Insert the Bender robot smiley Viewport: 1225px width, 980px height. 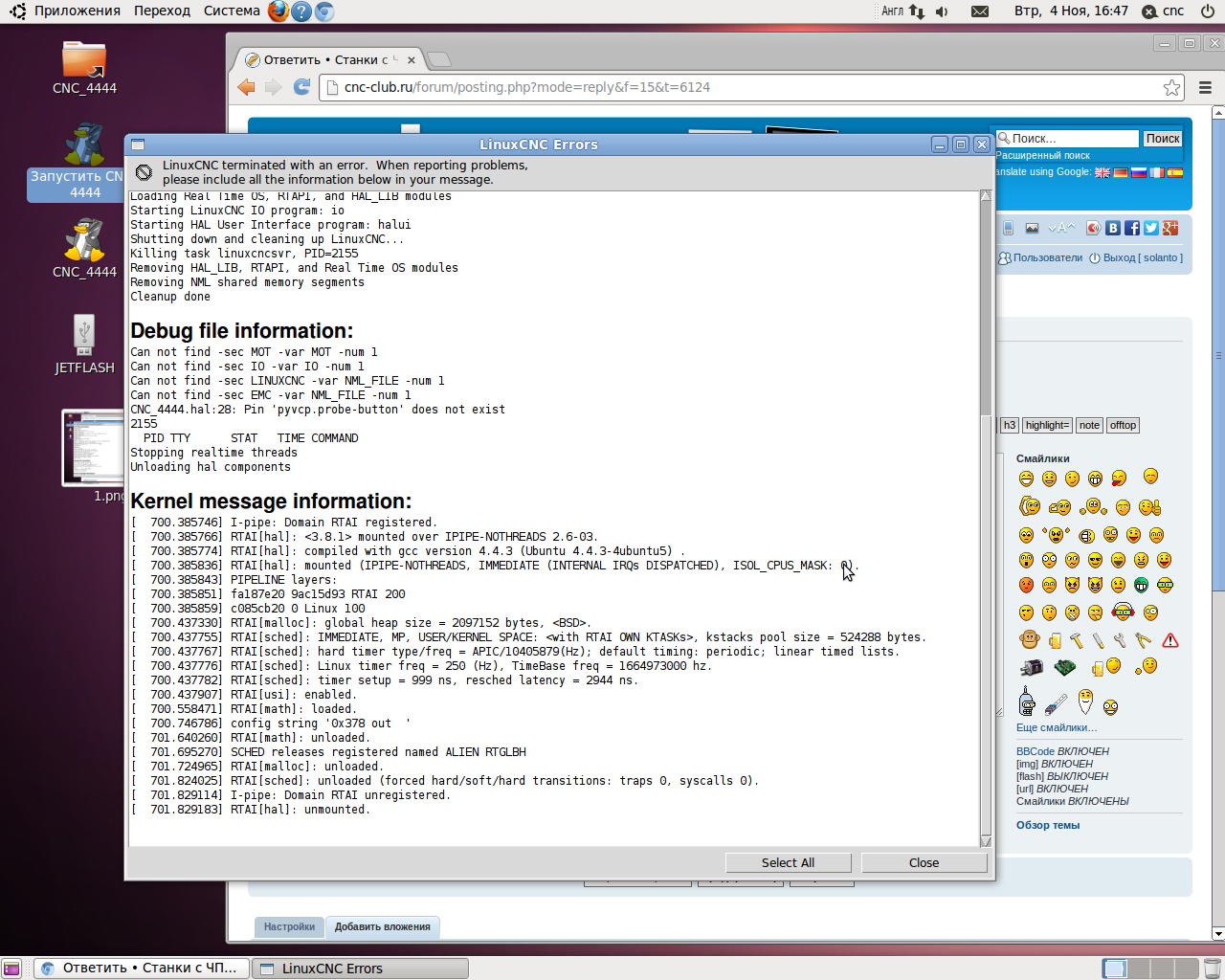point(1027,702)
